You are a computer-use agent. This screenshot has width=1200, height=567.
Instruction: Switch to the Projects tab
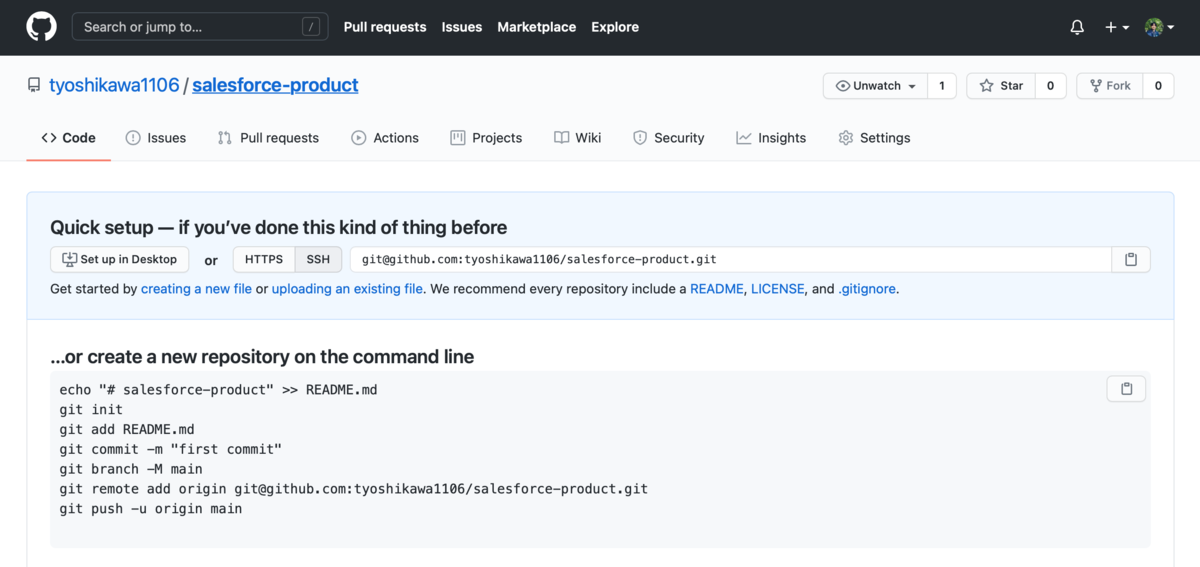pyautogui.click(x=486, y=138)
